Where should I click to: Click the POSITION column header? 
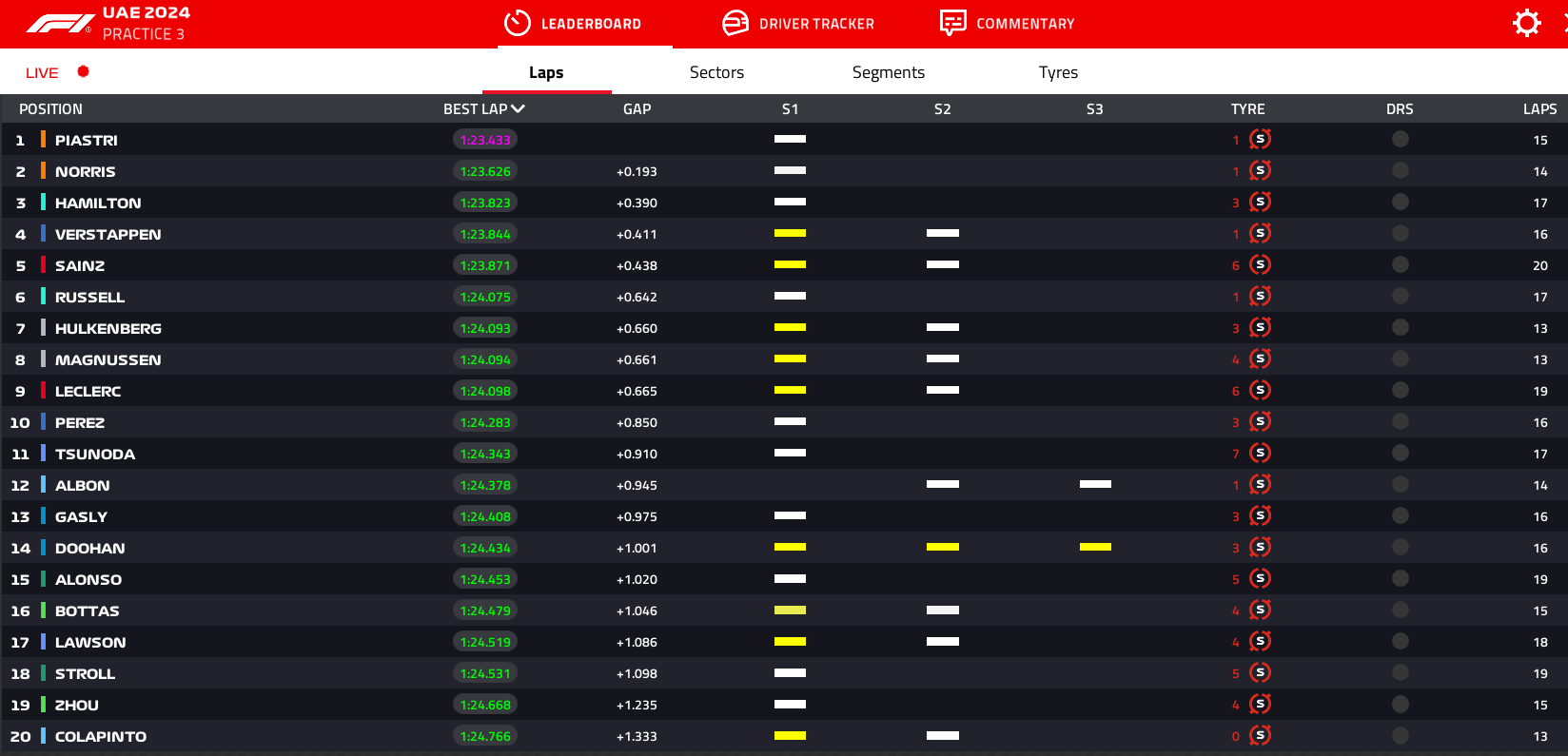(x=50, y=108)
